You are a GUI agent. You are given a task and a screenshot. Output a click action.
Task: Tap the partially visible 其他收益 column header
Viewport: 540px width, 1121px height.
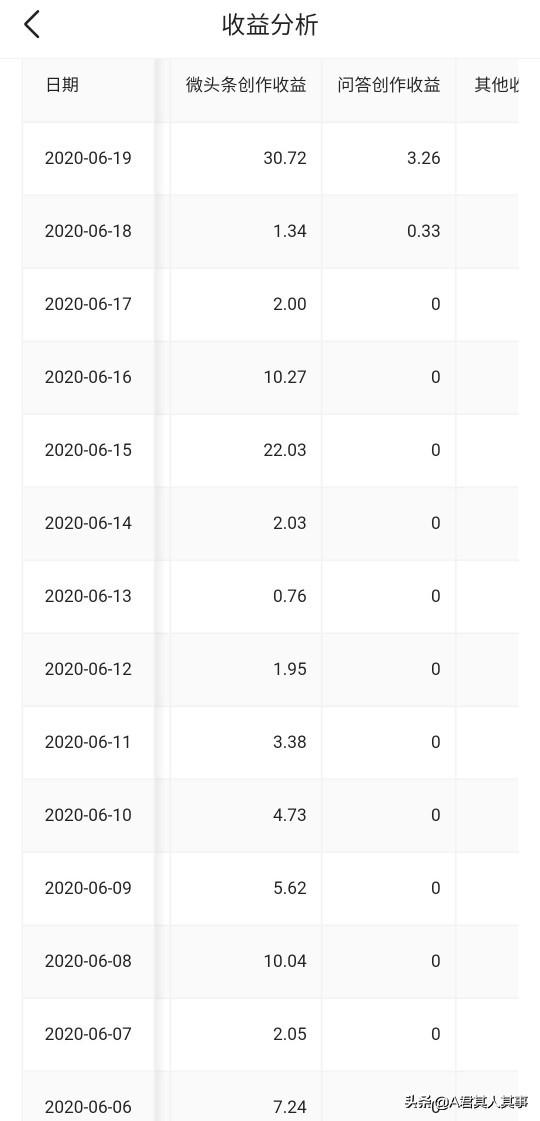tap(496, 85)
